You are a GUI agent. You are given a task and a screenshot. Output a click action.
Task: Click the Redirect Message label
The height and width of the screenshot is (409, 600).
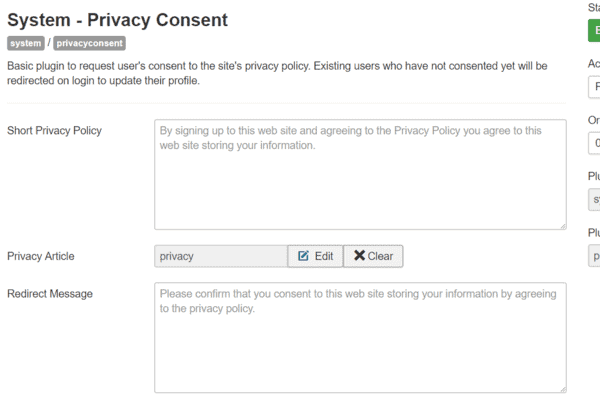tap(50, 294)
